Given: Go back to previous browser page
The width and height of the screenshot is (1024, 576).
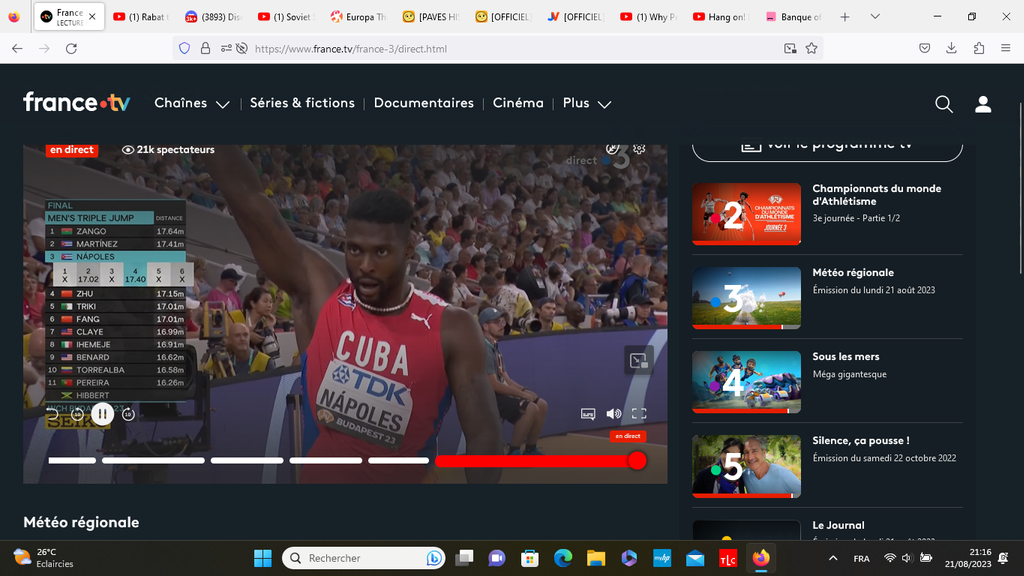Looking at the screenshot, I should click(x=18, y=48).
